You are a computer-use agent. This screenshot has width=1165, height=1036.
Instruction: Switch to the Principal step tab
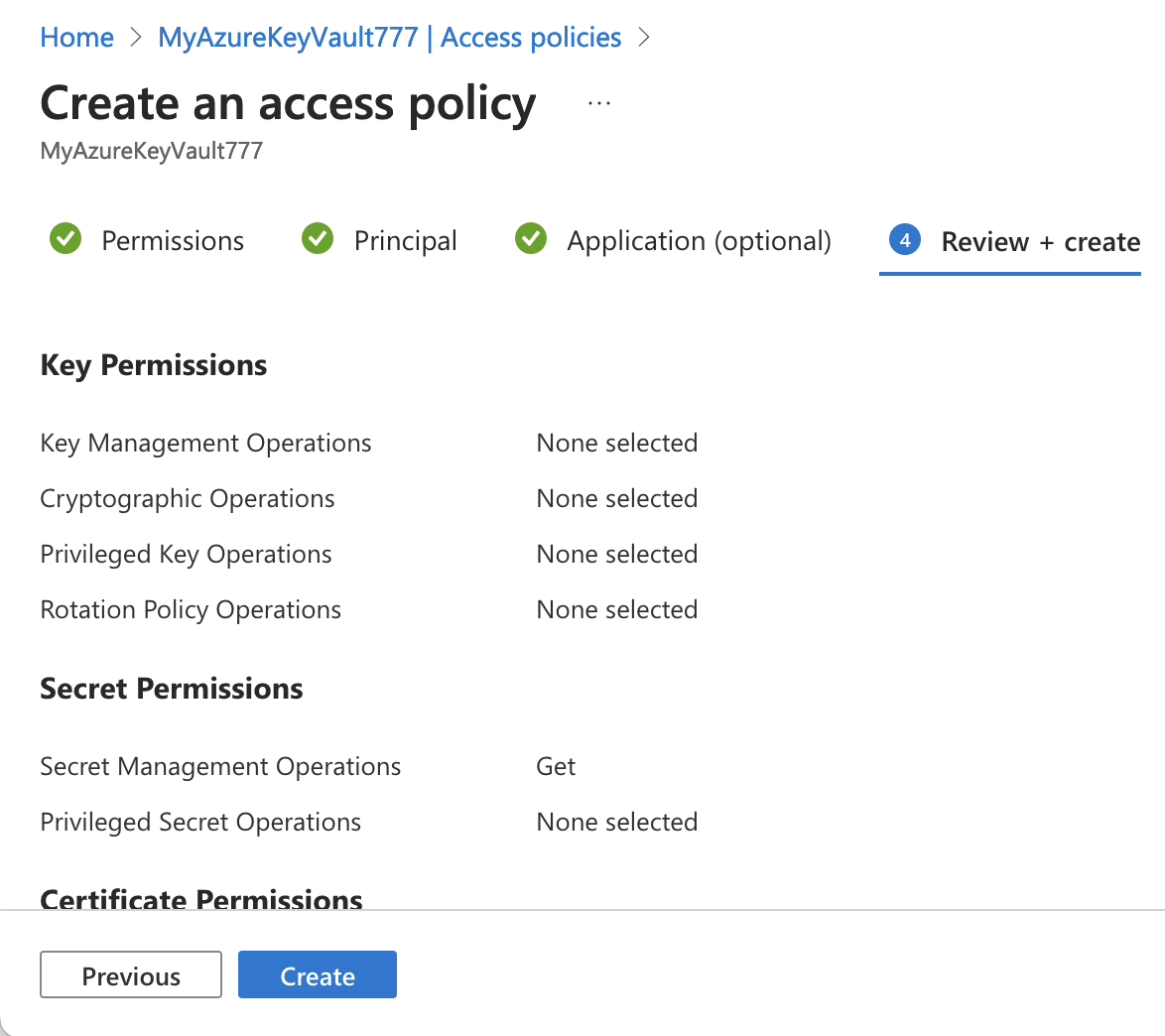click(x=405, y=241)
